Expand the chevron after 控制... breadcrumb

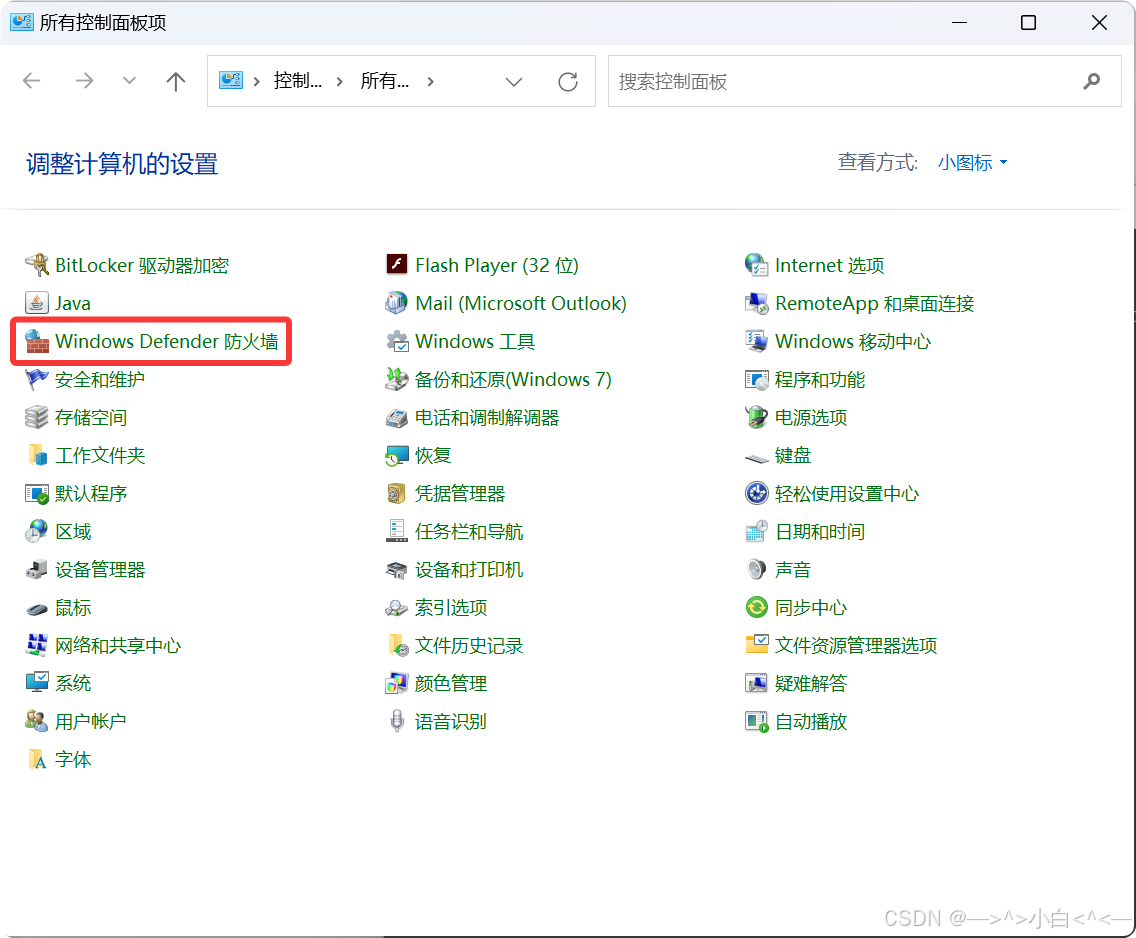tap(340, 81)
